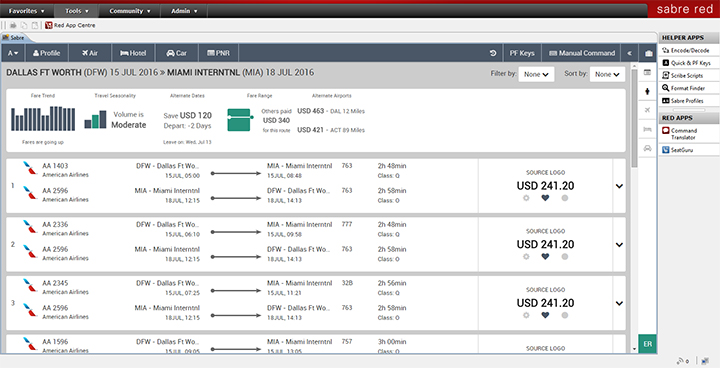This screenshot has width=720, height=368.
Task: Click the Fare Trend bar chart
Action: click(43, 119)
